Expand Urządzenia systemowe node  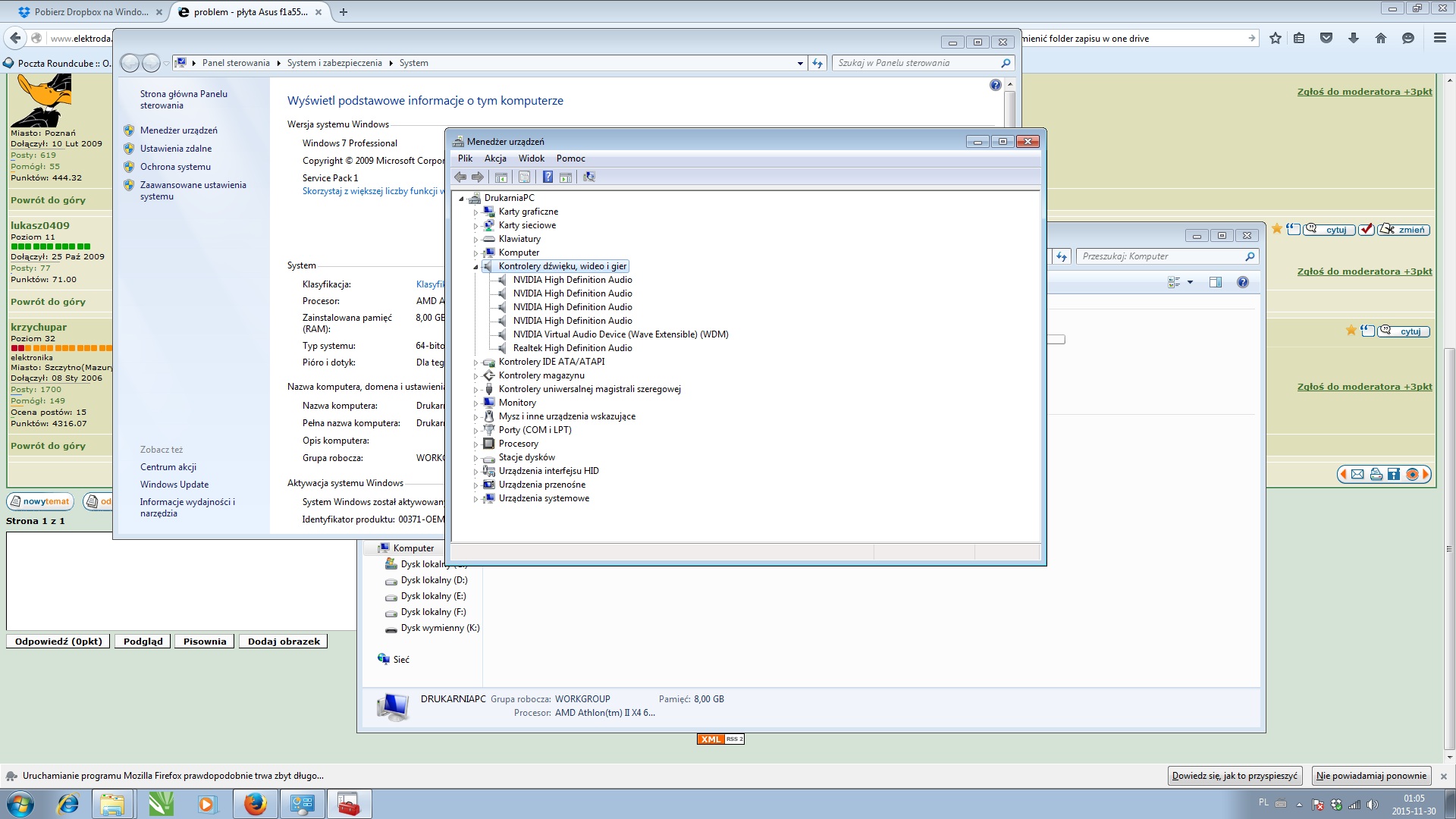click(475, 499)
